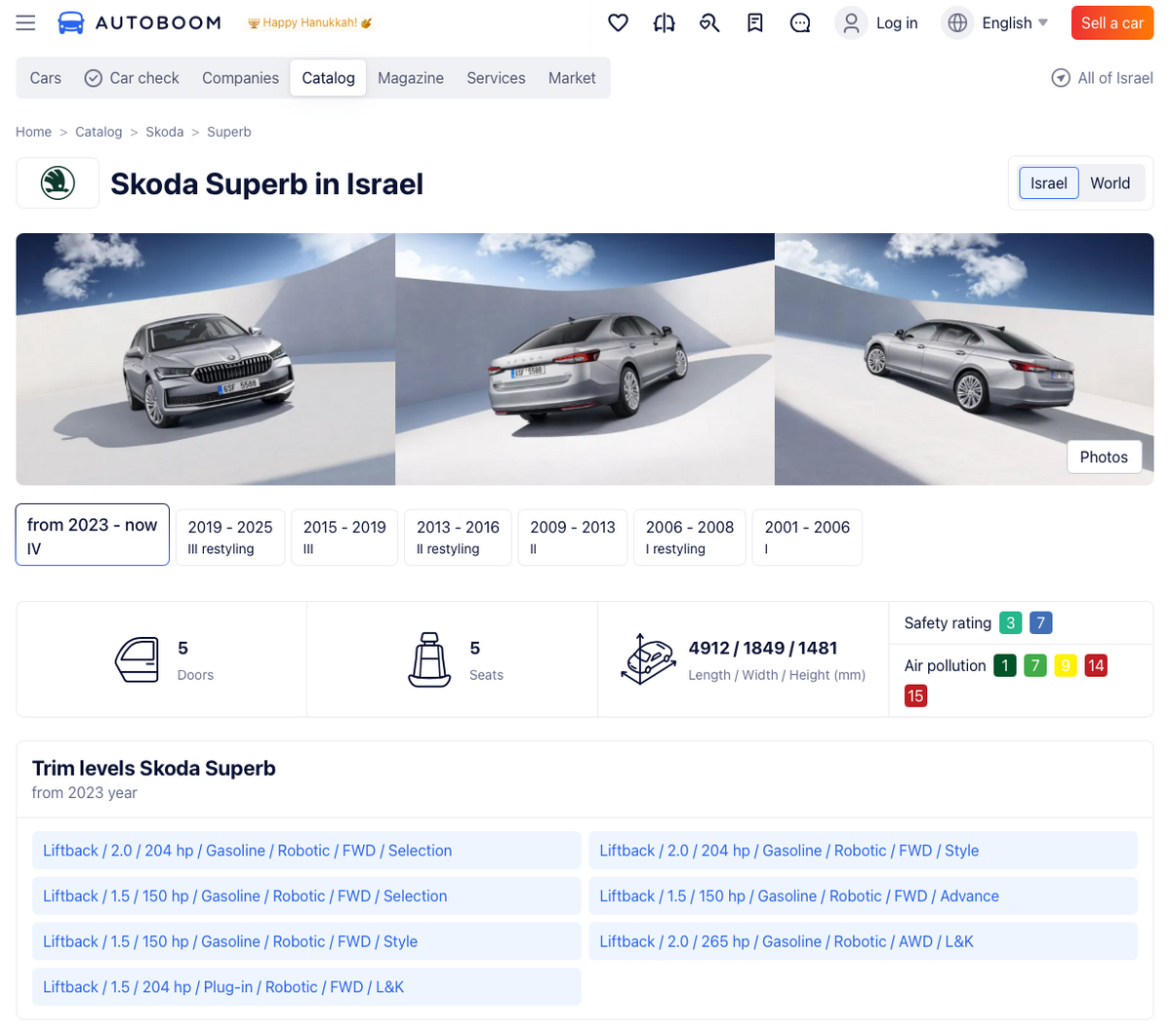
Task: Go to Skoda breadcrumb
Action: tap(165, 132)
